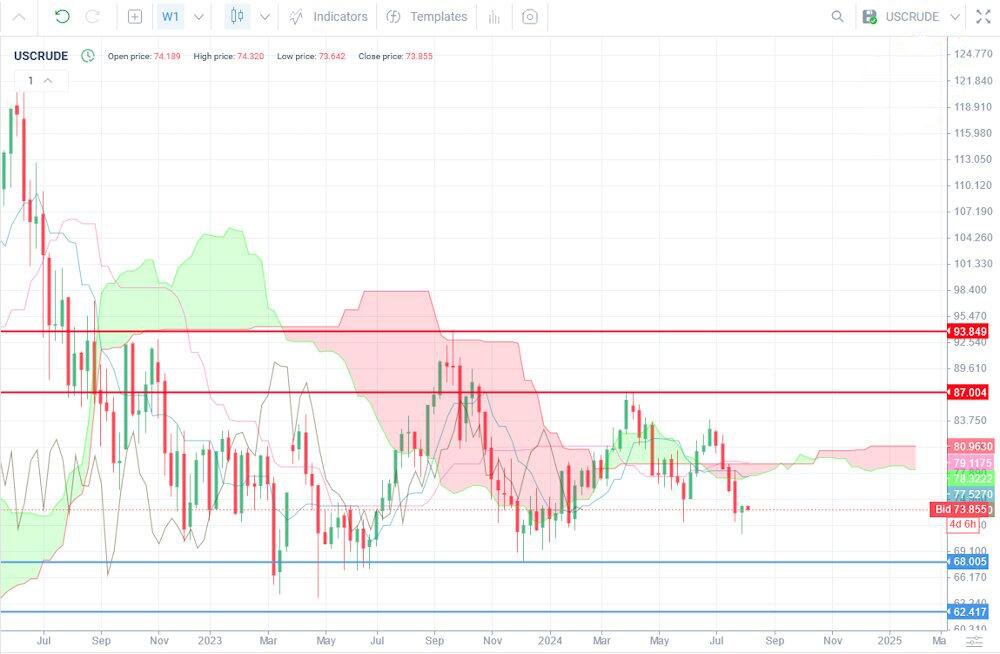Click the undo arrow icon
The image size is (1000, 654).
click(x=62, y=17)
